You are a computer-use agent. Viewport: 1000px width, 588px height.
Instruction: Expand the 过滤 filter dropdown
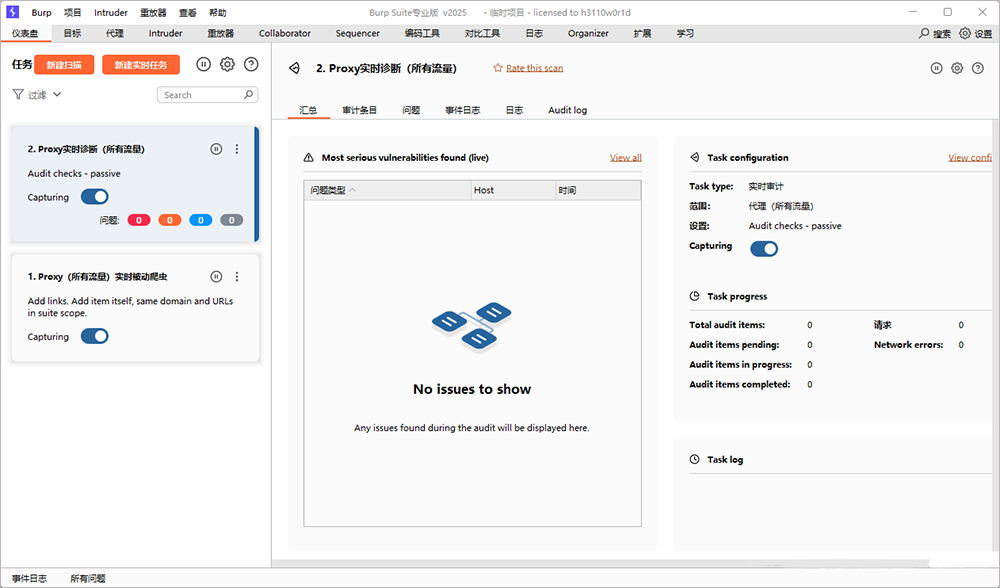[x=36, y=94]
